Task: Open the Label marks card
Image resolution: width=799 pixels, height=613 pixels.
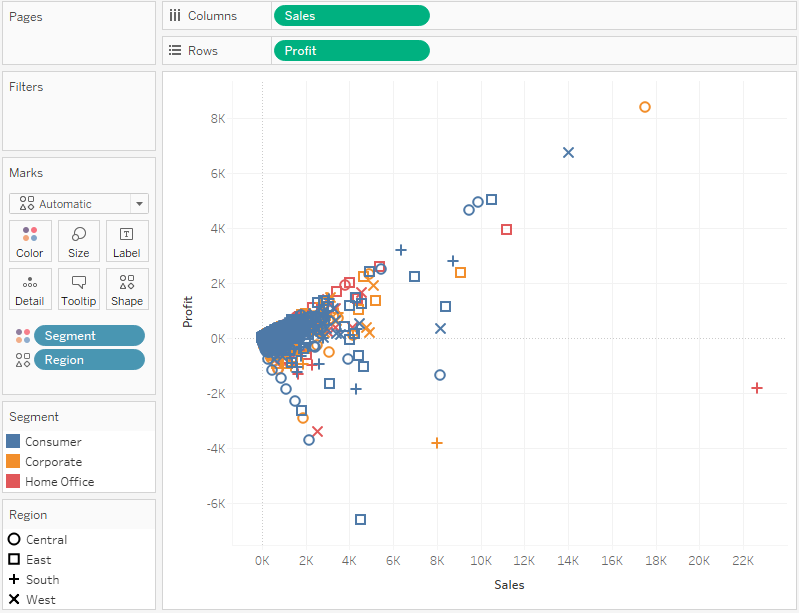Action: point(127,241)
